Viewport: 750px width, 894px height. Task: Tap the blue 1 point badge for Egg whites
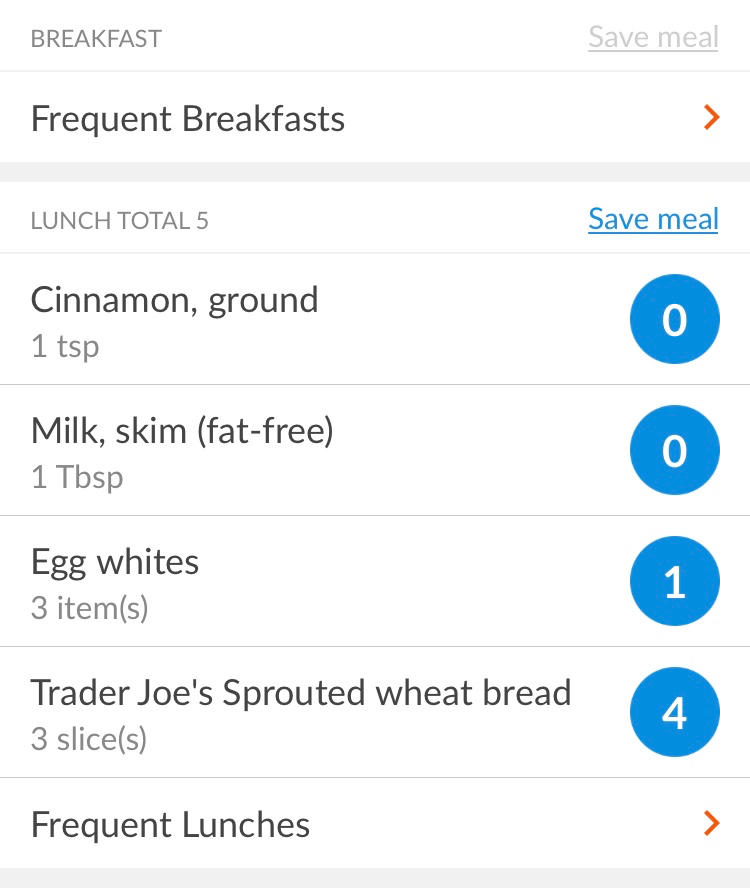675,581
